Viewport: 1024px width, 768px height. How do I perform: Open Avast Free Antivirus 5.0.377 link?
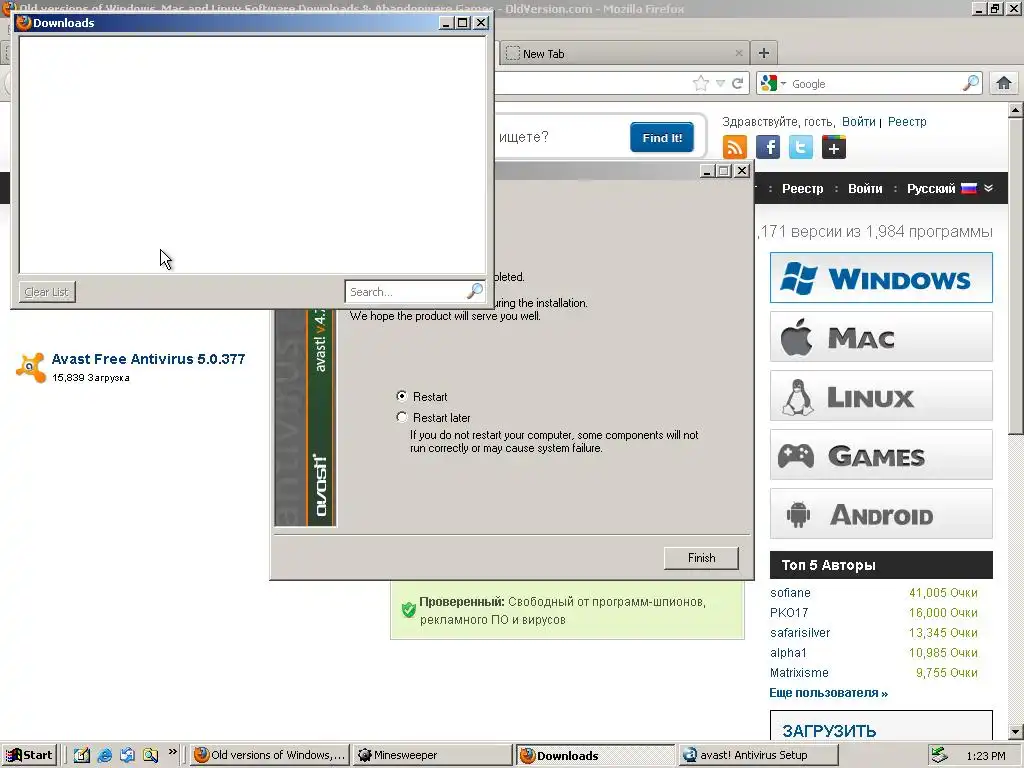pos(148,359)
